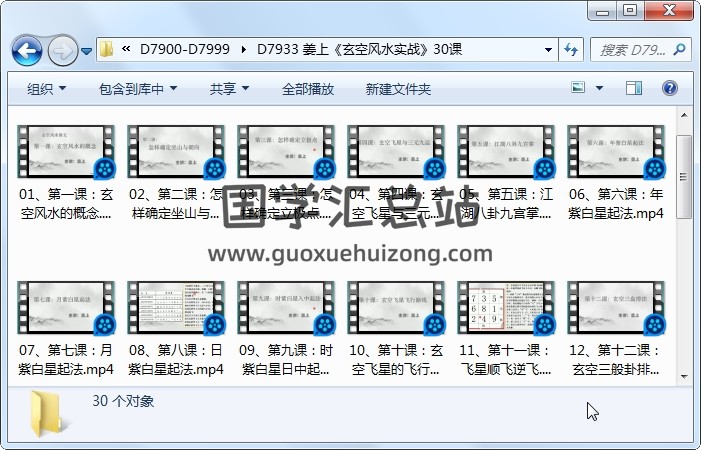The height and width of the screenshot is (450, 701).
Task: Click the magnifier search icon
Action: [680, 49]
